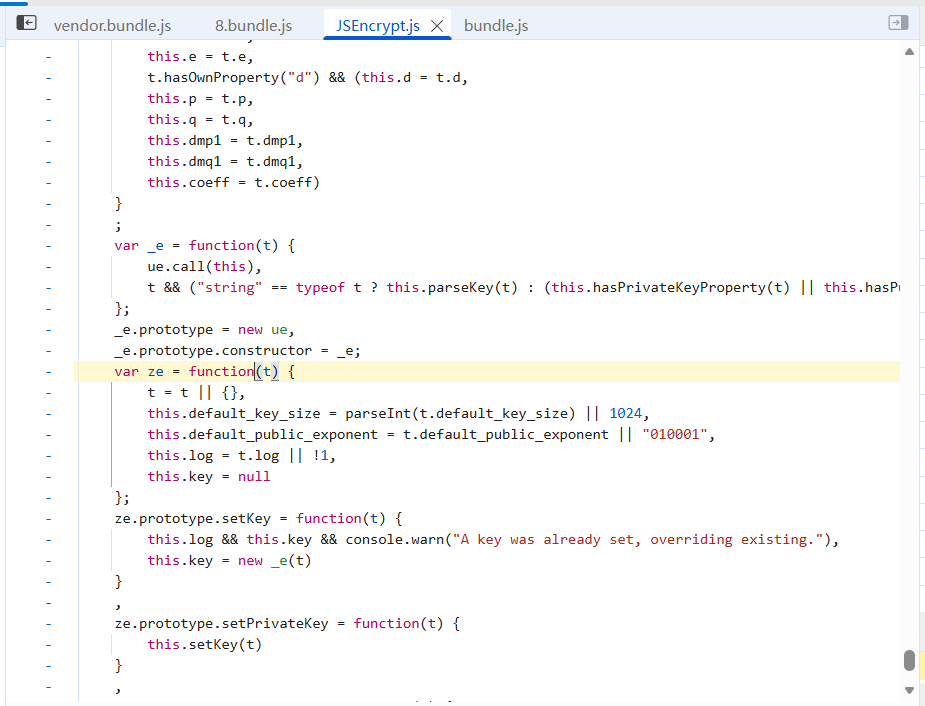Click the 'this.e = t.e,' code line
925x706 pixels.
point(200,57)
